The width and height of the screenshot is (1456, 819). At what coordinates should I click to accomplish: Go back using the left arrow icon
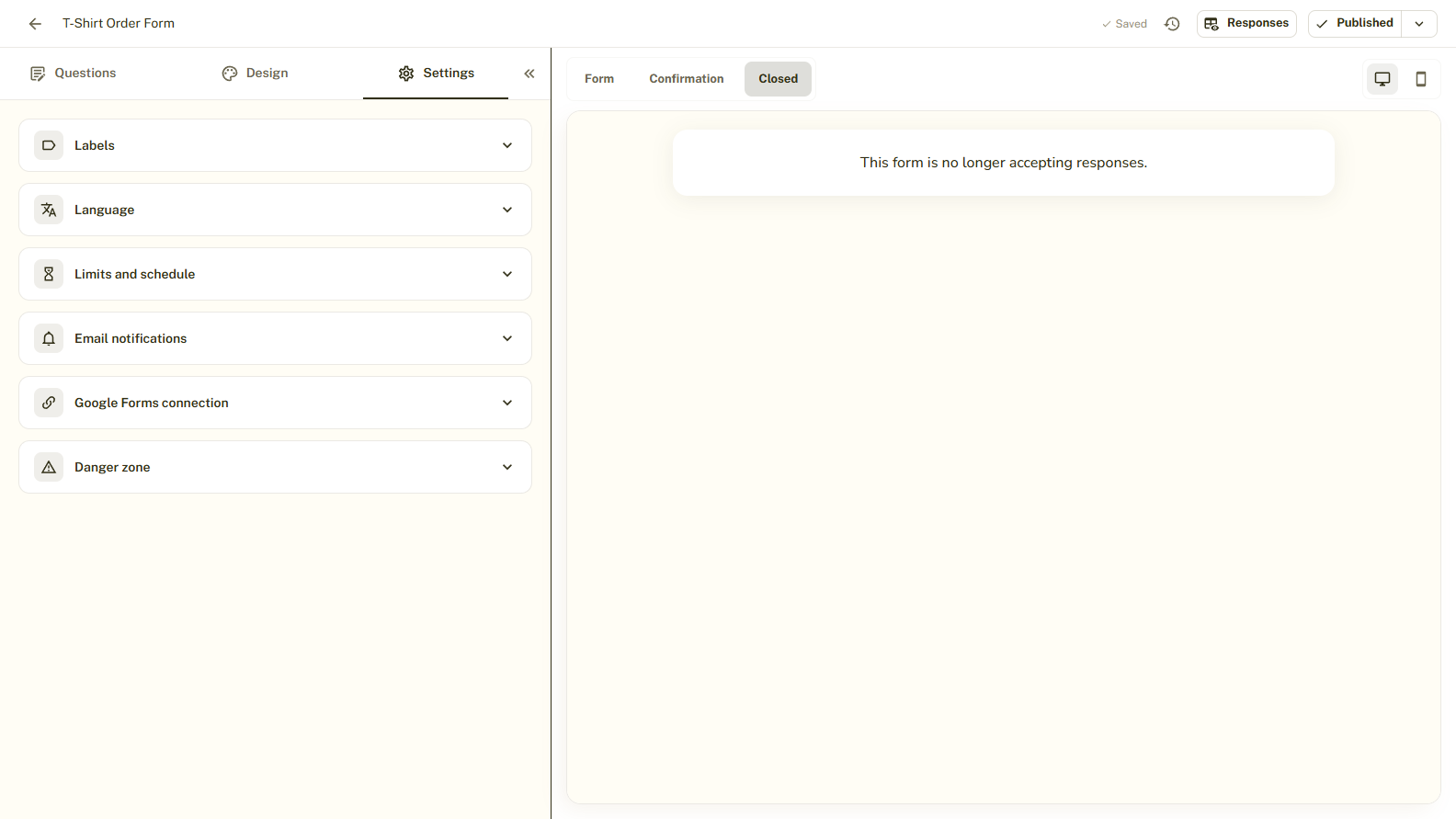click(x=35, y=24)
